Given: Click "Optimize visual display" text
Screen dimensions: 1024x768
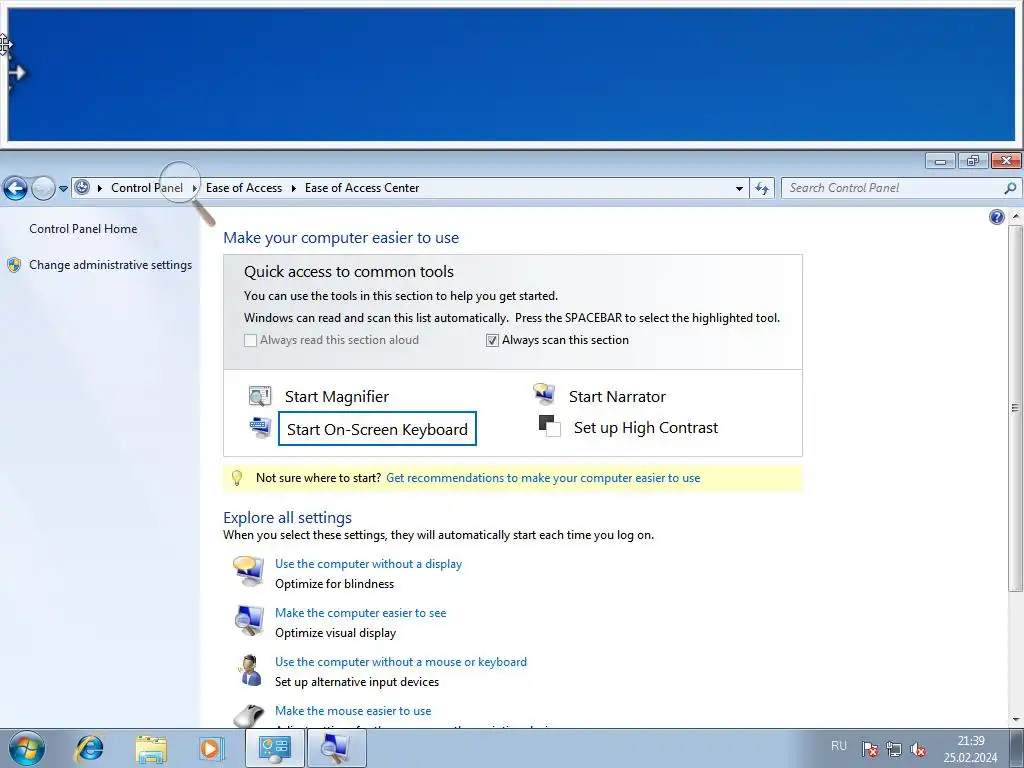Looking at the screenshot, I should pyautogui.click(x=336, y=633).
